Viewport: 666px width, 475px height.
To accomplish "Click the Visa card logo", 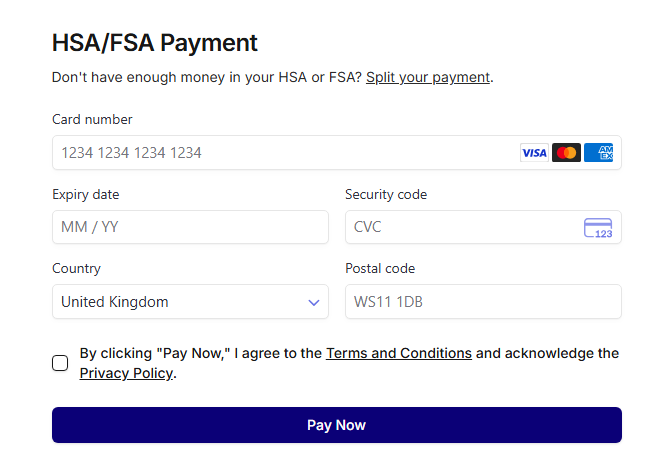I will click(x=534, y=153).
